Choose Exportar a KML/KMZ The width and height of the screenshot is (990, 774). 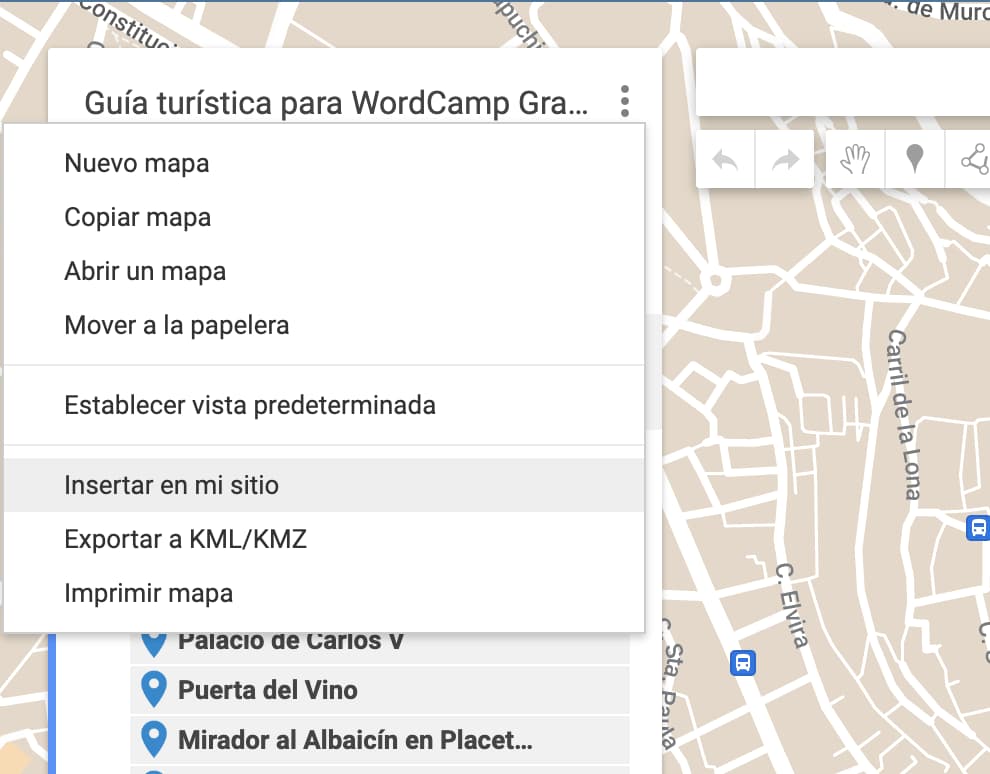coord(185,539)
